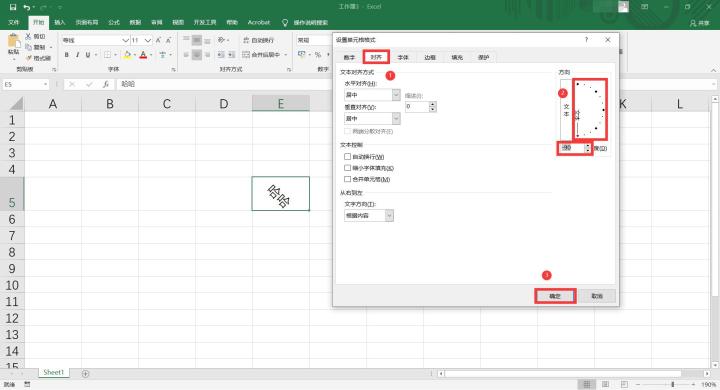Screen dimensions: 720x390
Task: Click the vertical text orientation box
Action: 566,109
